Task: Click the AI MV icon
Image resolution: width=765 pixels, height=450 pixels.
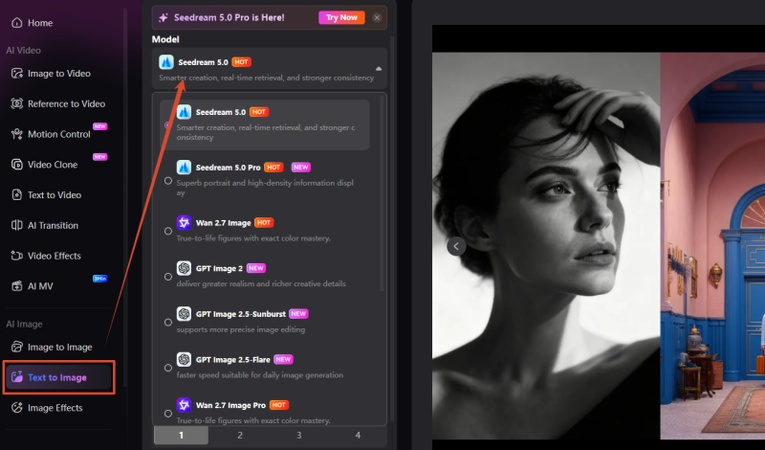Action: click(x=17, y=286)
